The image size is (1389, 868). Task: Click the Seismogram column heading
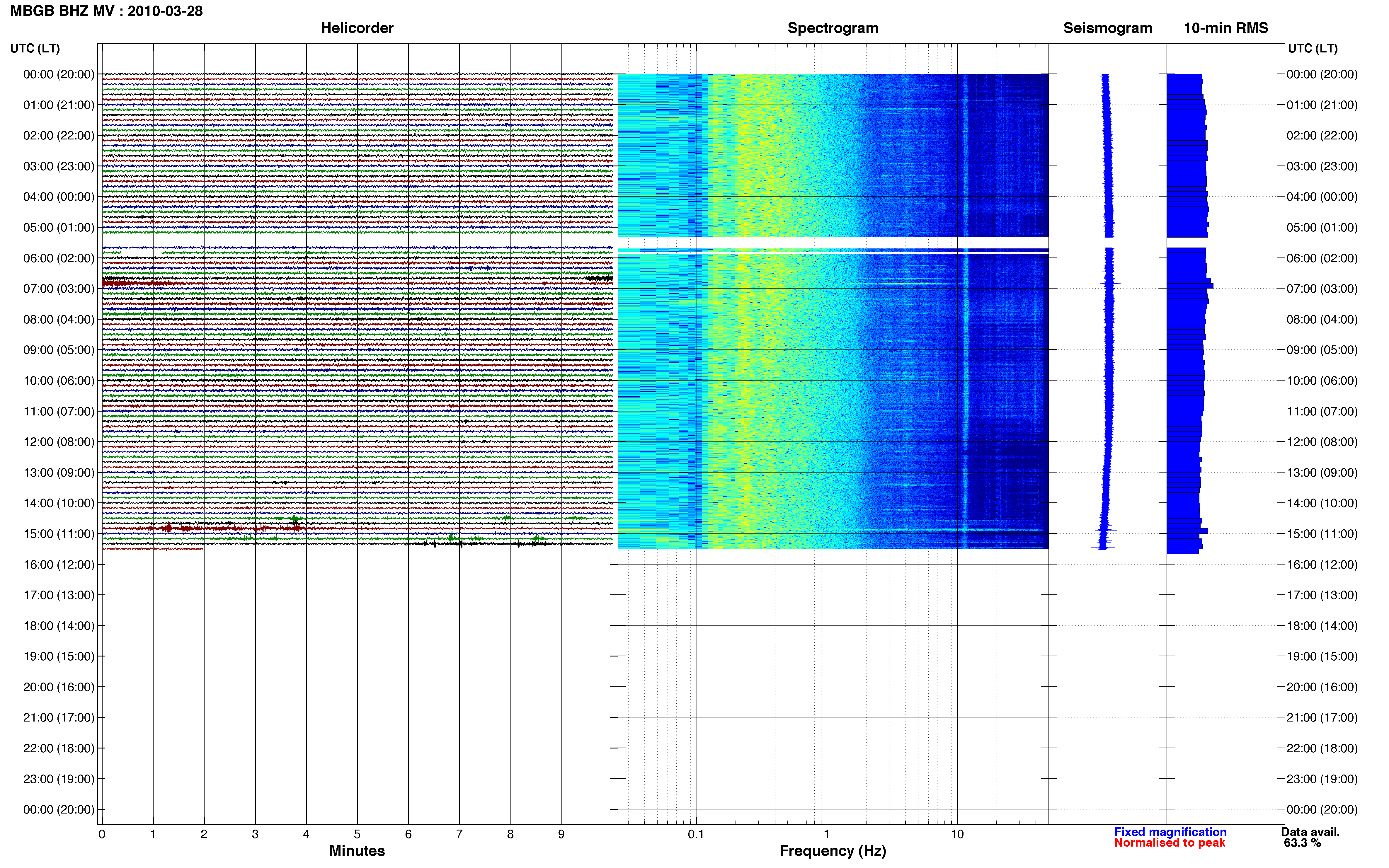pos(1107,28)
